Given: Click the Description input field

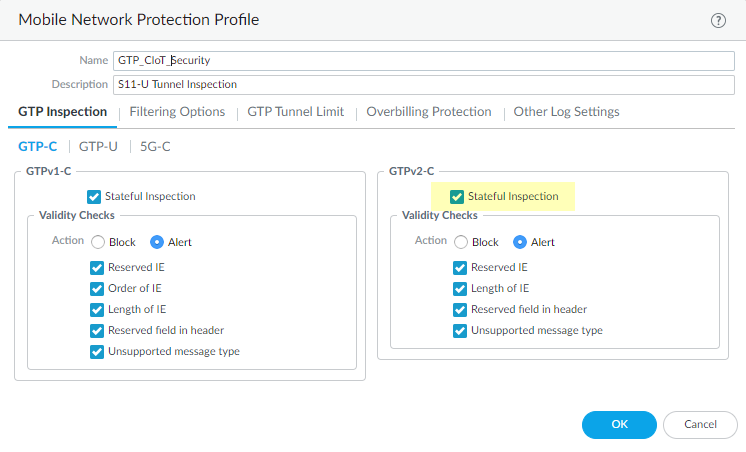Looking at the screenshot, I should [x=424, y=84].
